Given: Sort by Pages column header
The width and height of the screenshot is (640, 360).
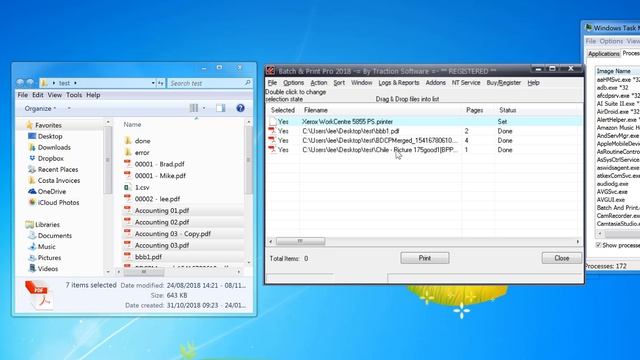Looking at the screenshot, I should [x=478, y=110].
